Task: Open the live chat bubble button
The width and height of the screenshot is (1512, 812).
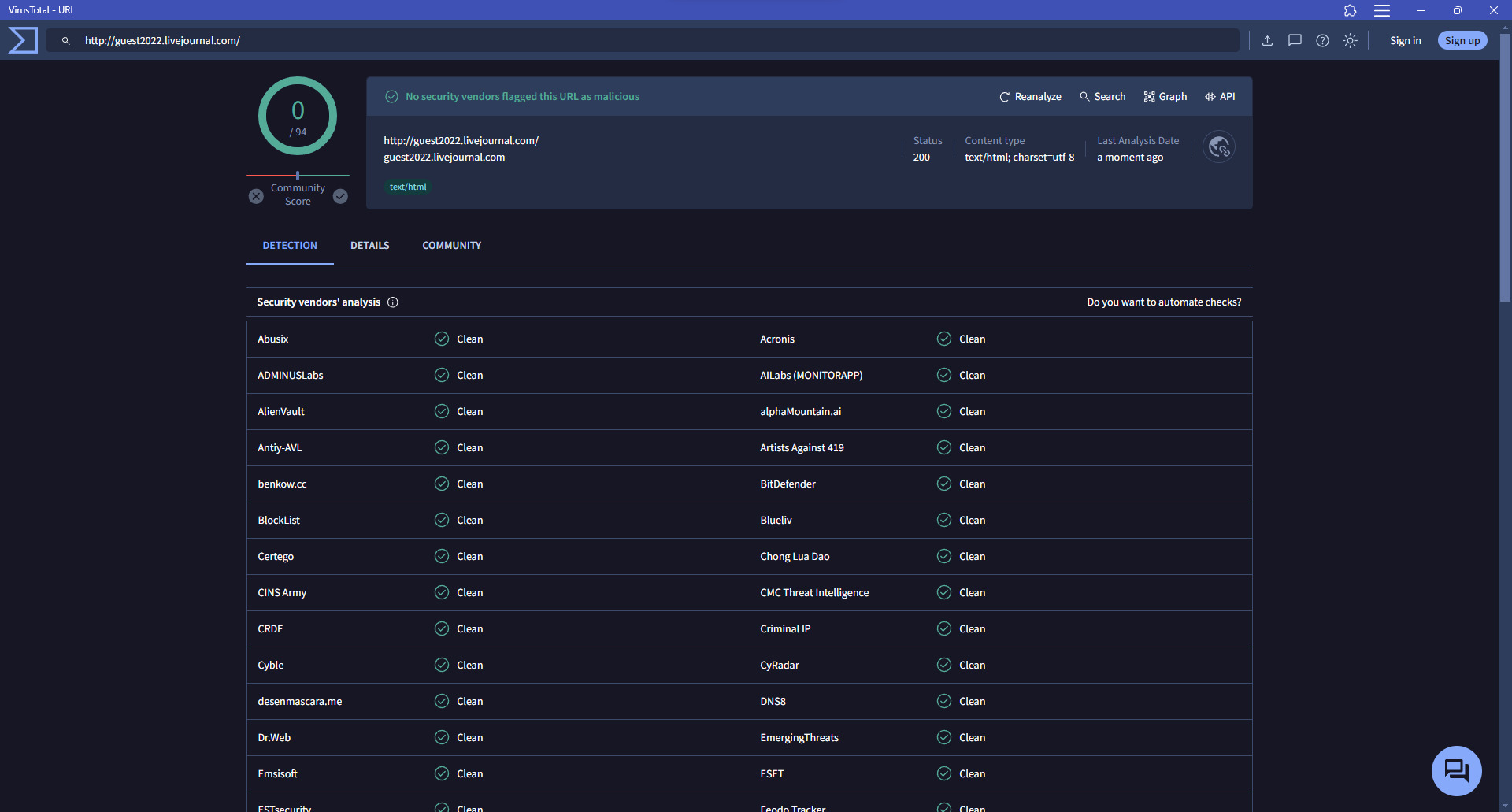Action: pyautogui.click(x=1456, y=770)
